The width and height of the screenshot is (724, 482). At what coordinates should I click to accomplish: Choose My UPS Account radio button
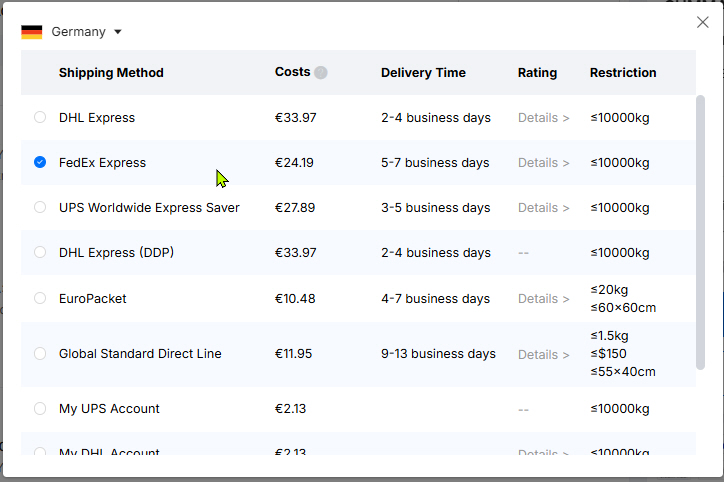click(40, 408)
